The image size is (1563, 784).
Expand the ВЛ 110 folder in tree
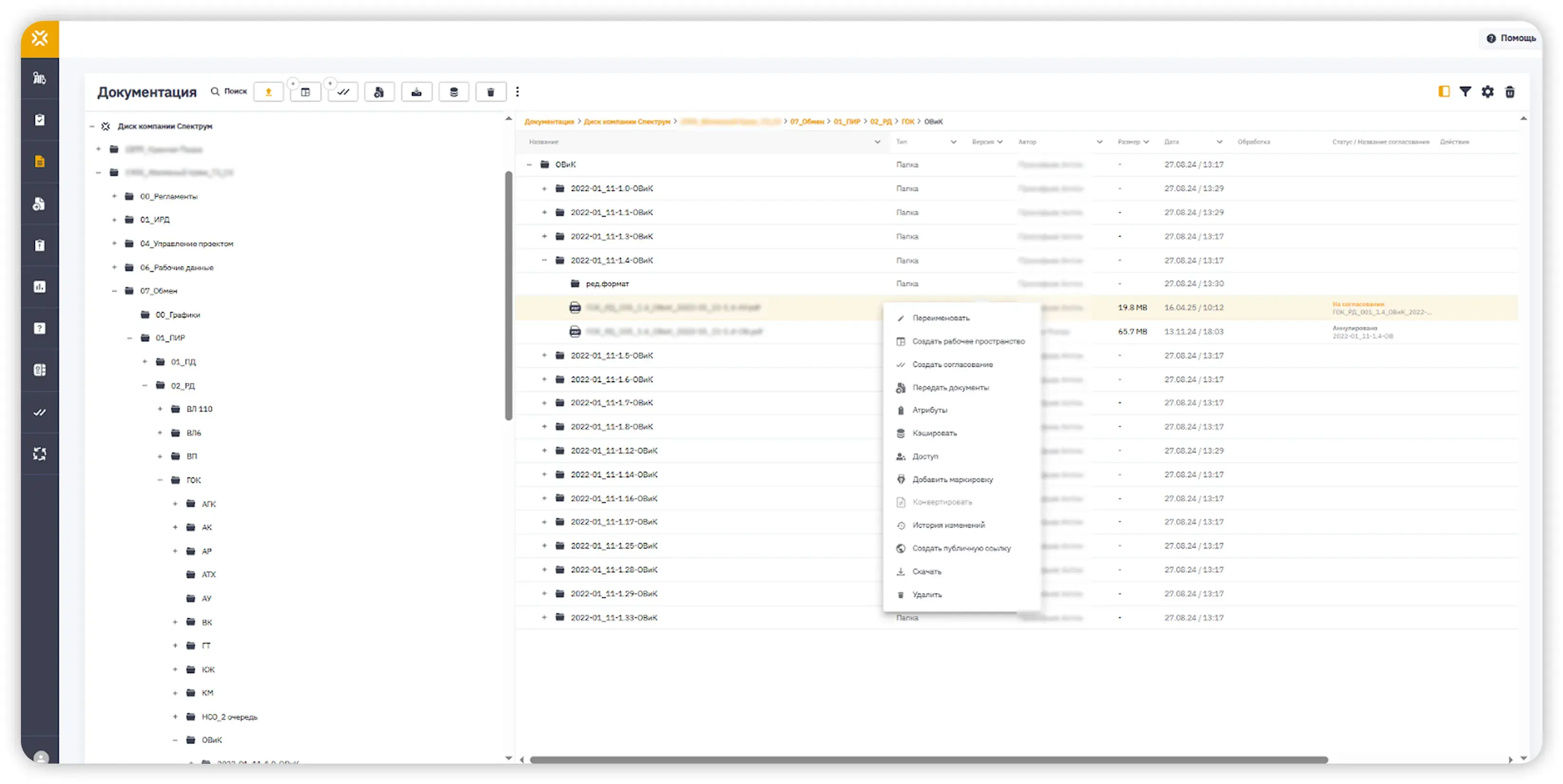pos(160,409)
